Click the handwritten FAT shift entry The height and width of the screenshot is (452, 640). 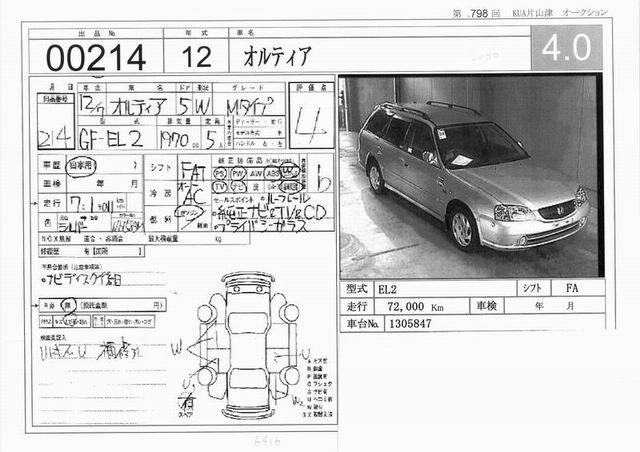193,171
